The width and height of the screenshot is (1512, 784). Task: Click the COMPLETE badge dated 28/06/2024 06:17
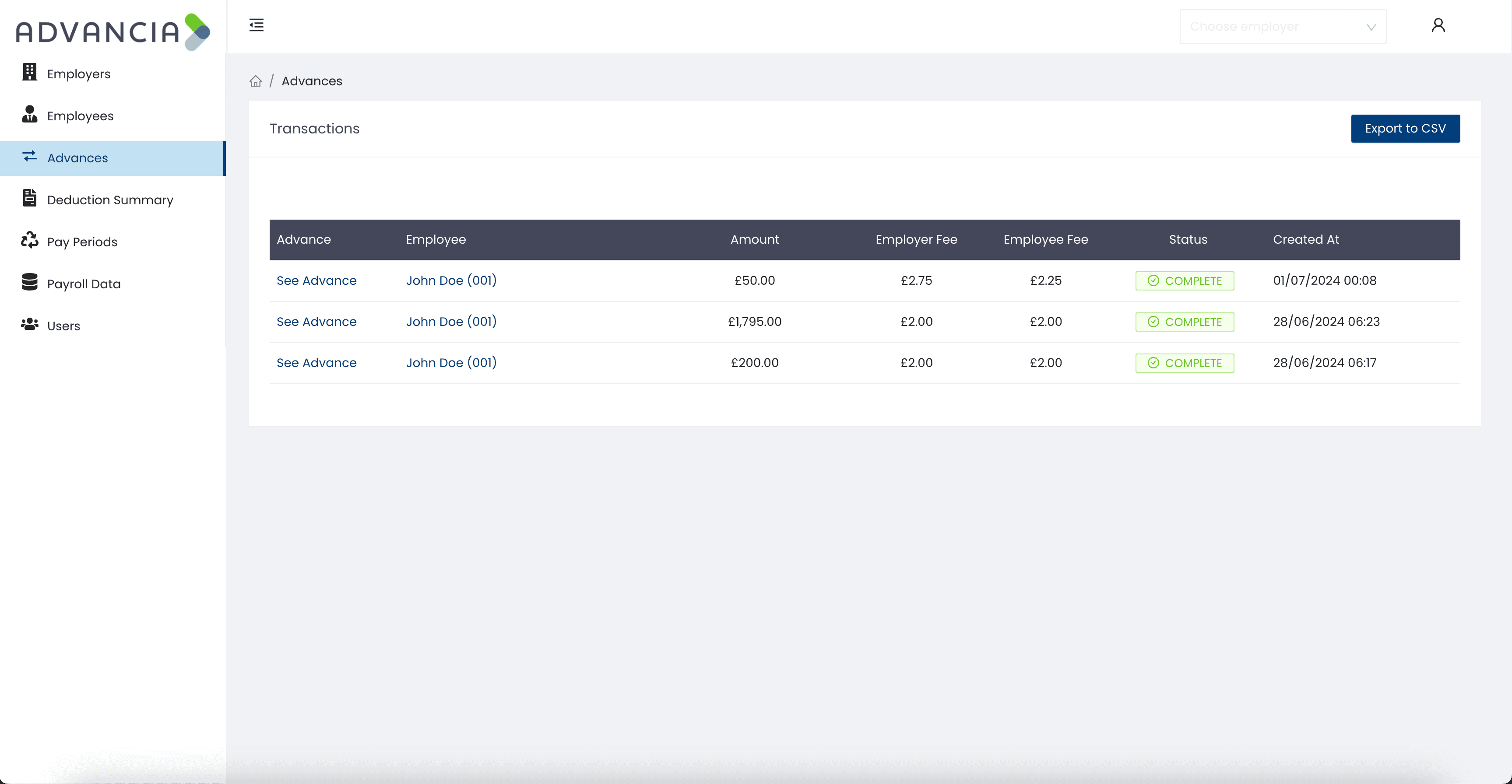(1185, 363)
